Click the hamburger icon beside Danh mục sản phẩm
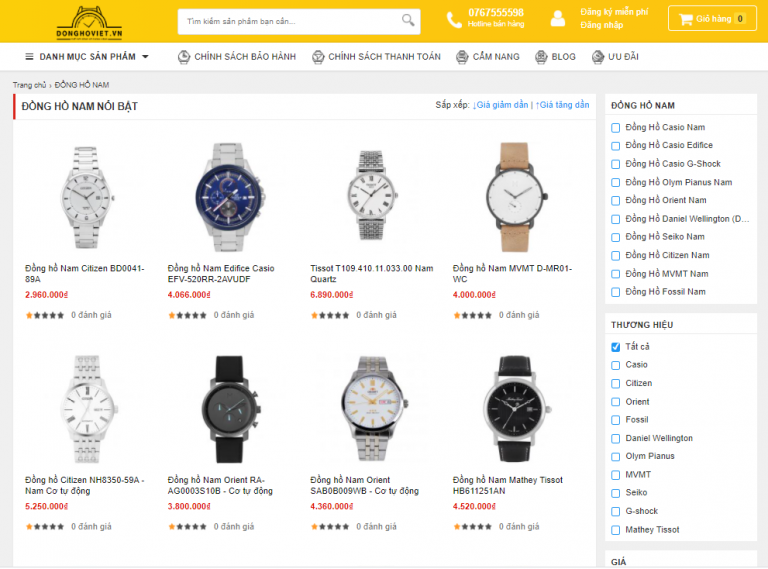768x569 pixels. tap(29, 57)
